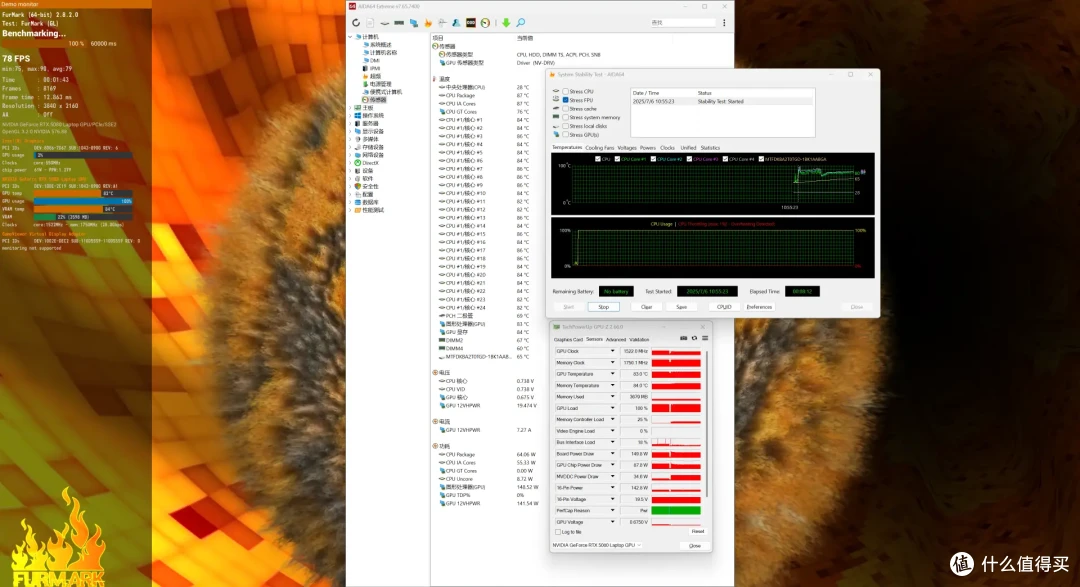Select DirectX item in AIDA64 tree
This screenshot has height=587, width=1080.
click(366, 163)
